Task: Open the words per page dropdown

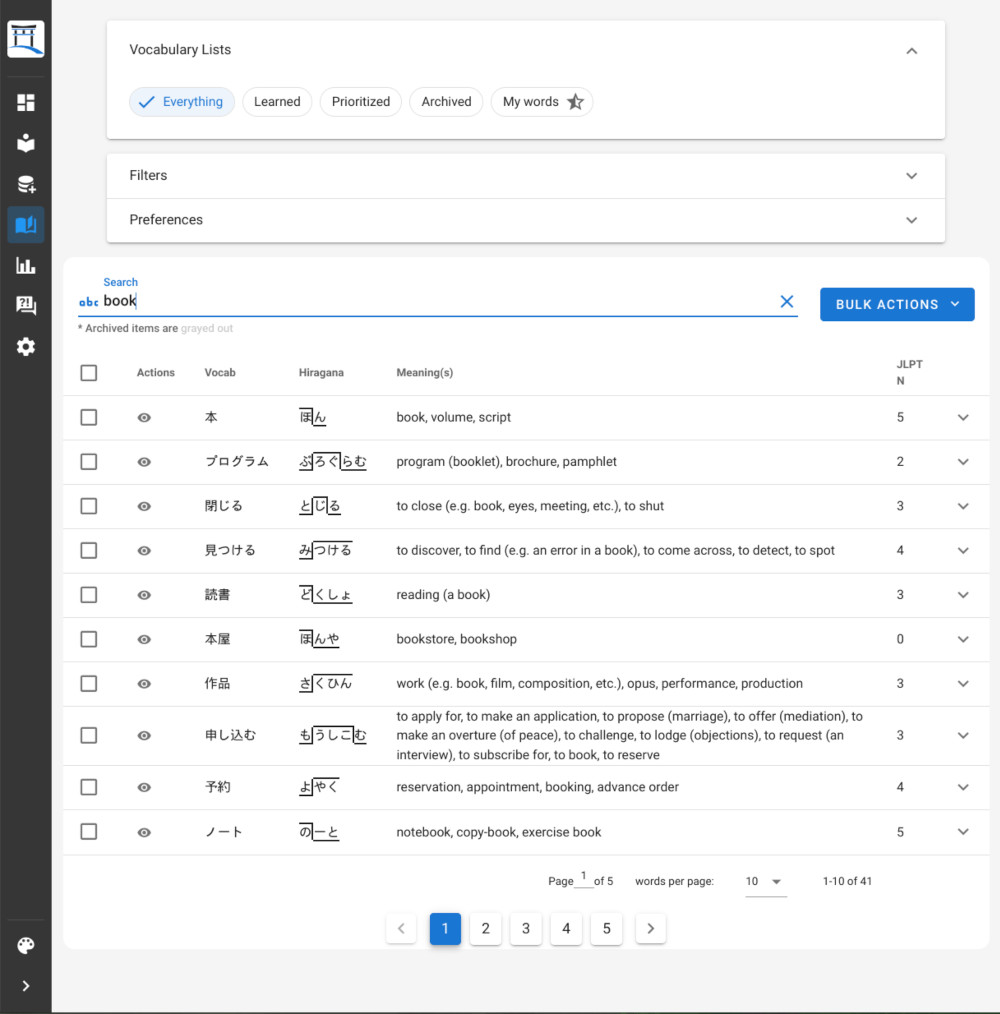Action: click(x=765, y=881)
